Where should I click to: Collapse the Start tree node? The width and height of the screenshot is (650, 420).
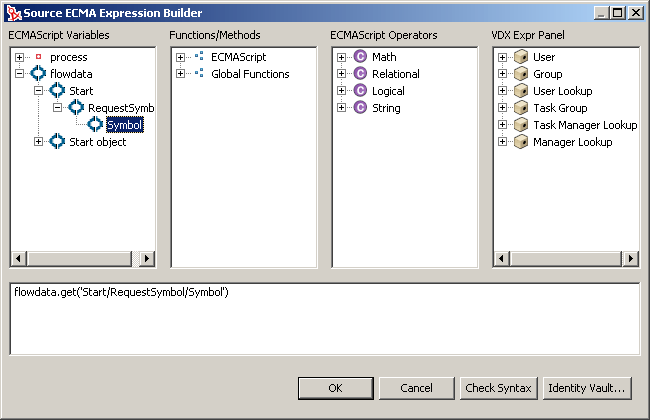point(39,91)
